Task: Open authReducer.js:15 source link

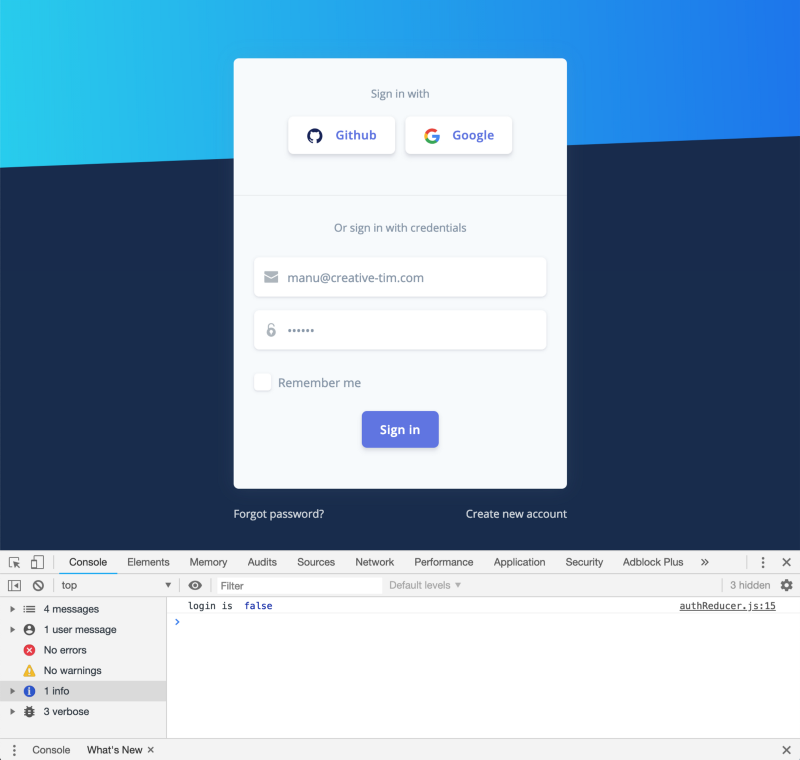Action: [727, 606]
